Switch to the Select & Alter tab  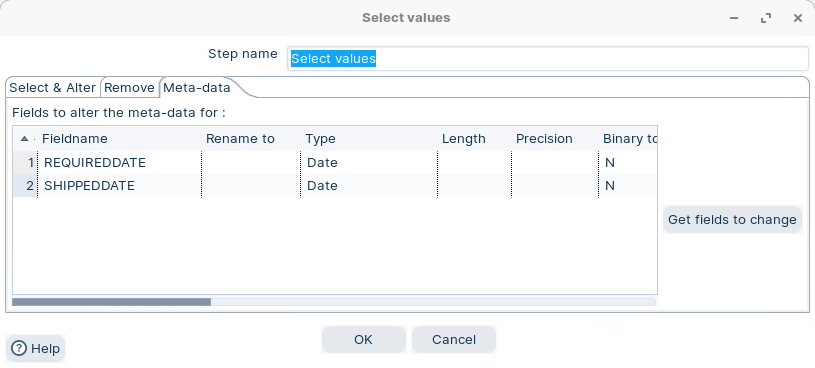coord(52,88)
